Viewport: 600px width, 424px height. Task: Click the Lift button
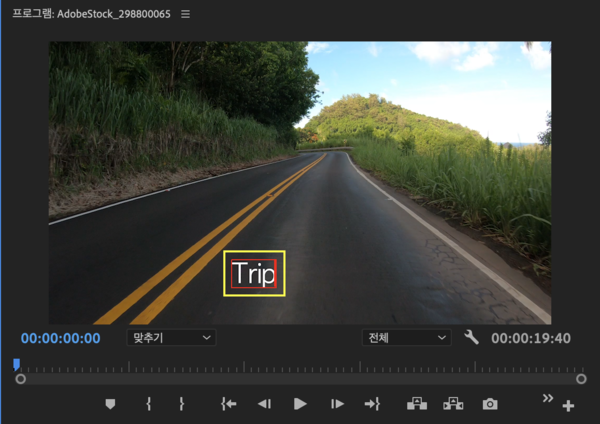coord(417,404)
